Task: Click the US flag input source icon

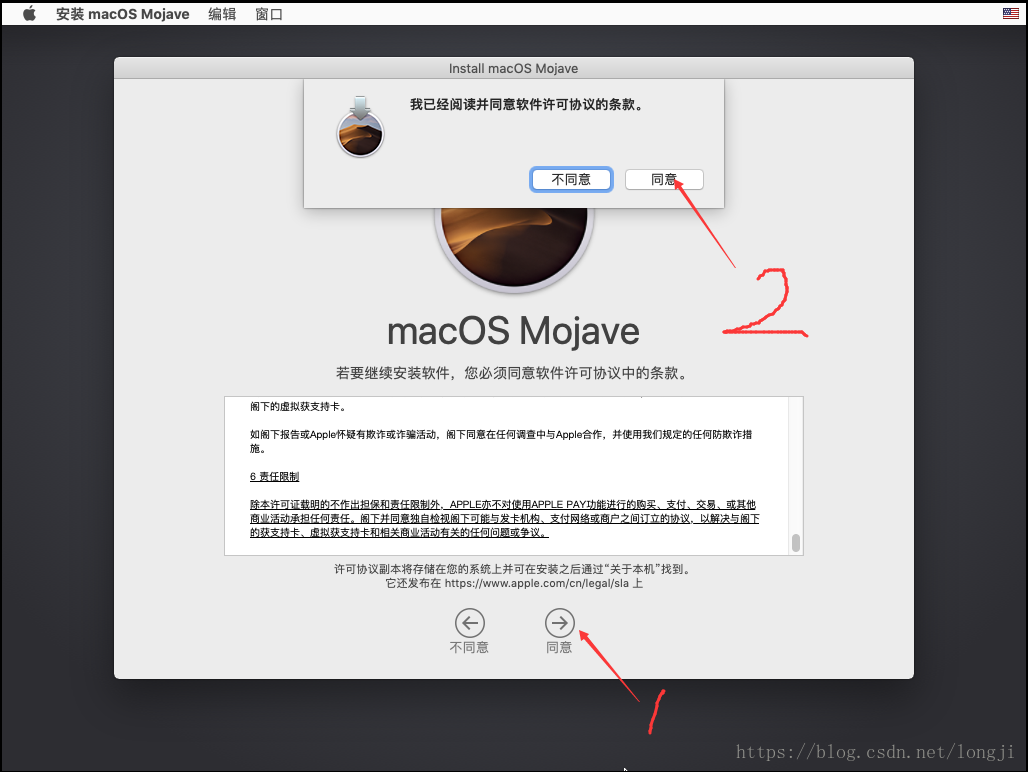Action: click(x=1010, y=13)
